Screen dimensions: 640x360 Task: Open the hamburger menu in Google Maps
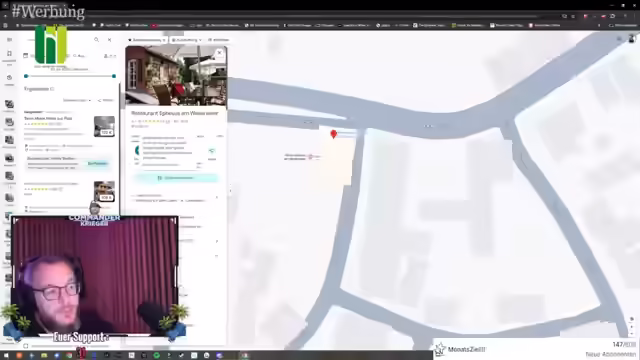[9, 40]
